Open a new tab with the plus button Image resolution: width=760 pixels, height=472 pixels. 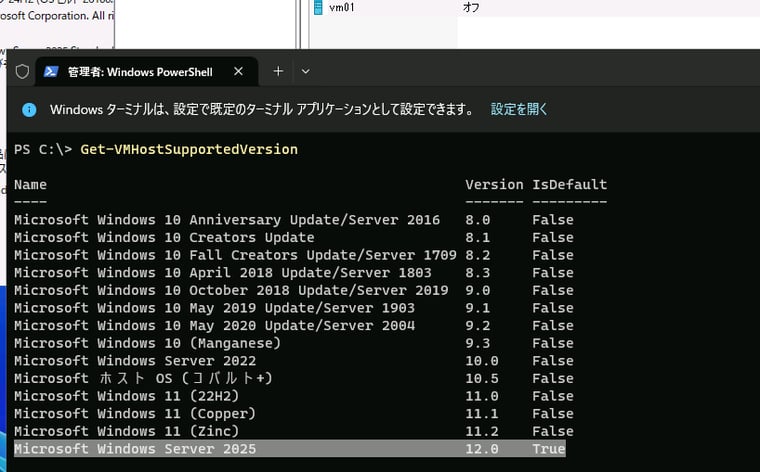tap(278, 71)
